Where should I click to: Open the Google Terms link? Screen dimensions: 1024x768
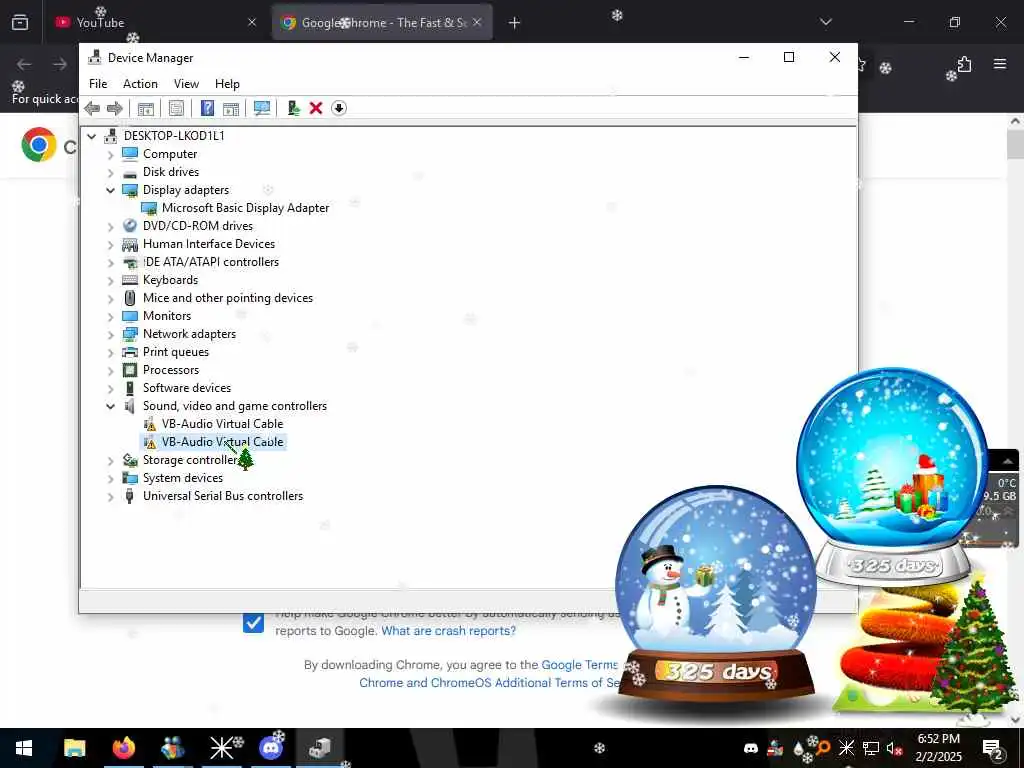pyautogui.click(x=580, y=665)
